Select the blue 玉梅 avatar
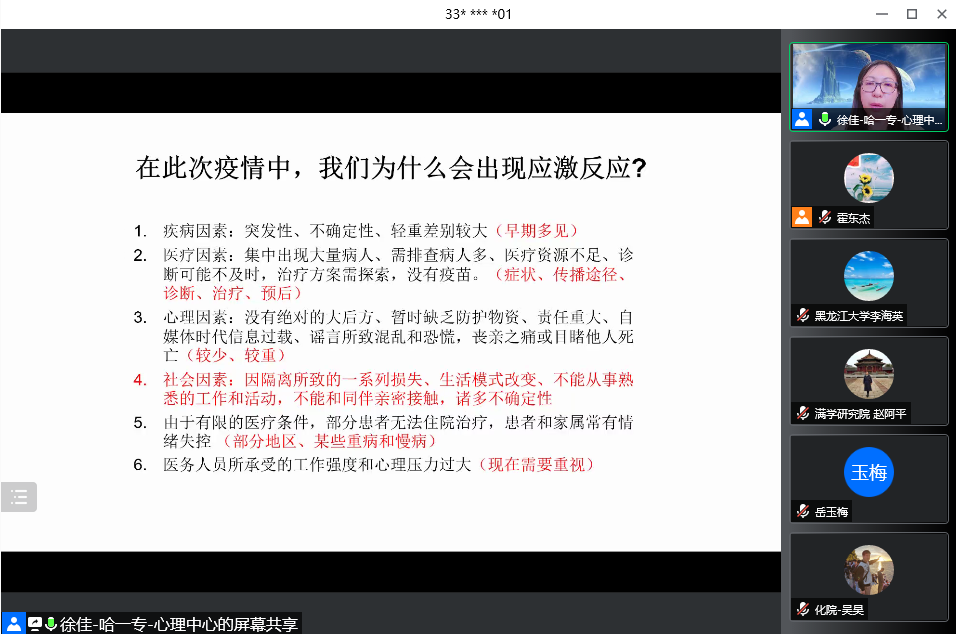Screen dimensions: 956x634 point(869,472)
